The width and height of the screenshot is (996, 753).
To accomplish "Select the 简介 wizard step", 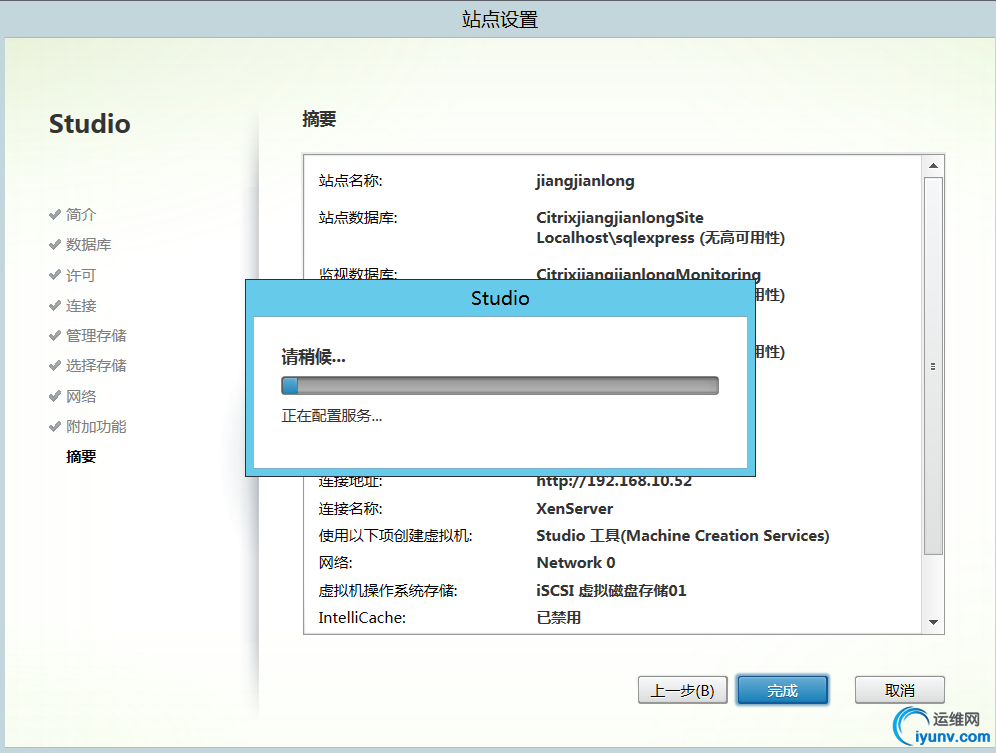I will 81,215.
